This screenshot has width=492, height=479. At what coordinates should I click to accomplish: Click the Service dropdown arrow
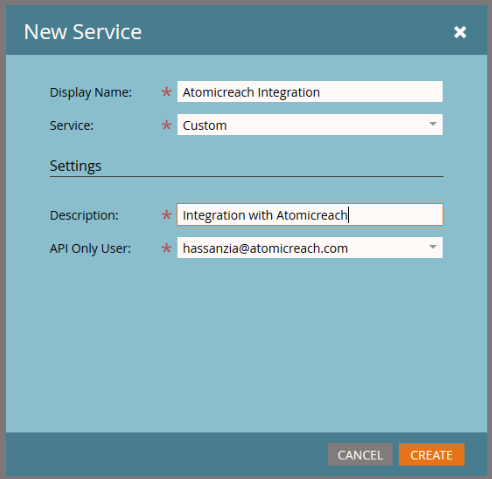[x=433, y=124]
